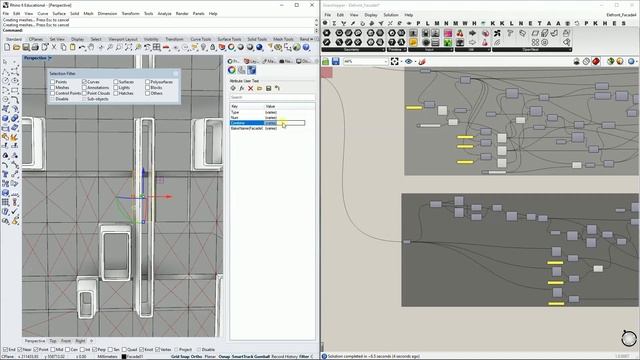This screenshot has width=640, height=360.
Task: Click the pink panel component icon in Grasshopper ribbon
Action: click(448, 33)
